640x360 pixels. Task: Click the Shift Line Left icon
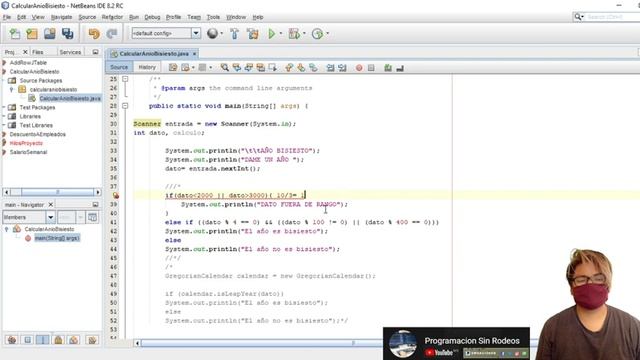[x=330, y=68]
